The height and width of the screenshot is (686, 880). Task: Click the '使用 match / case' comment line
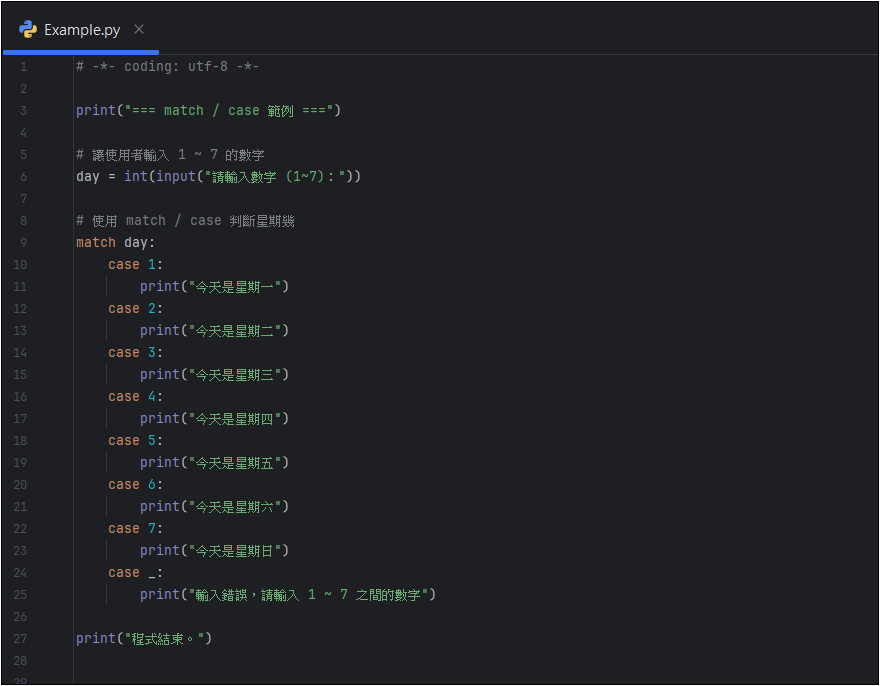185,220
